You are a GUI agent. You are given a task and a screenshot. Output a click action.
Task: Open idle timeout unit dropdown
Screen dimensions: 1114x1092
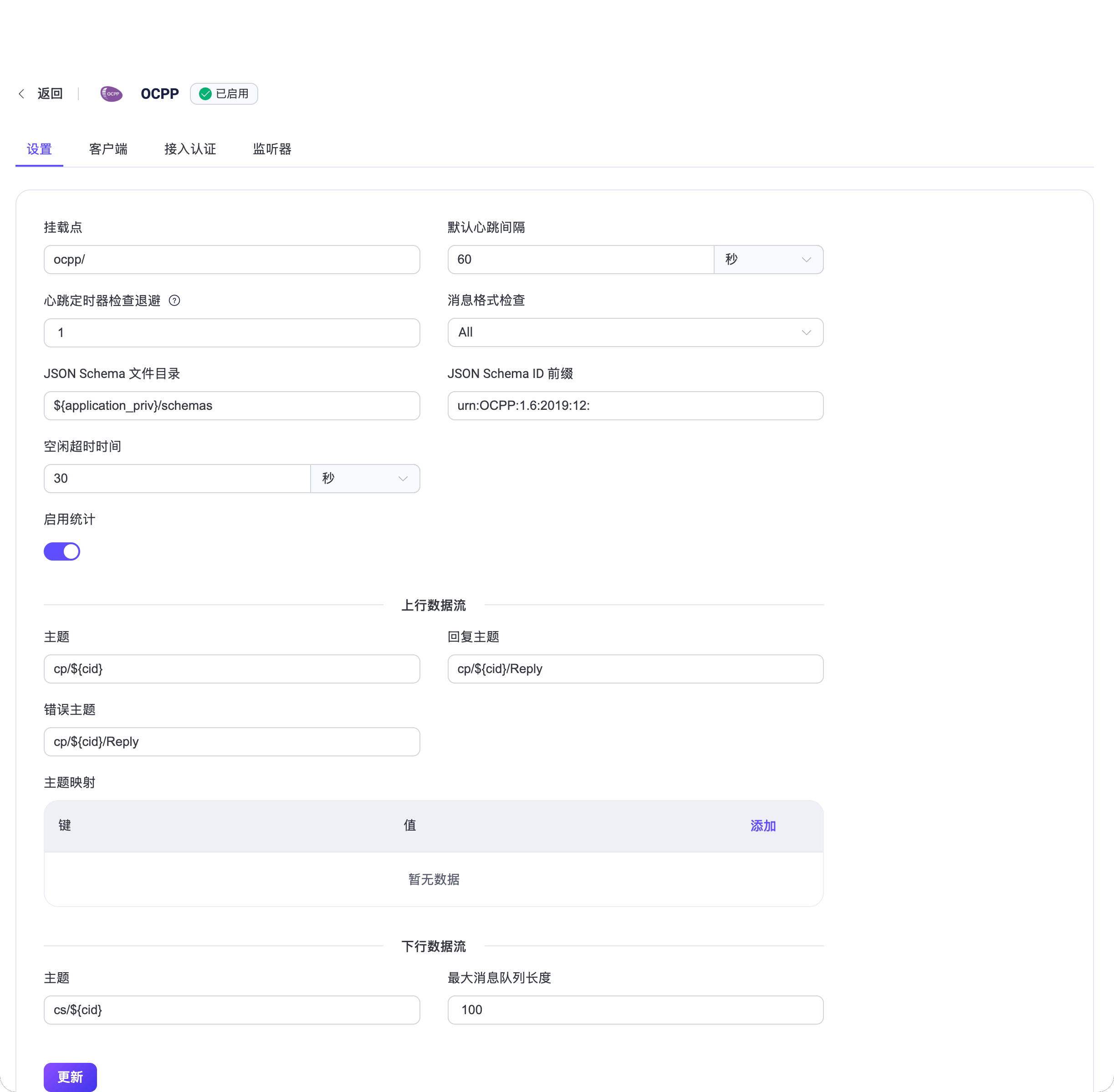365,479
